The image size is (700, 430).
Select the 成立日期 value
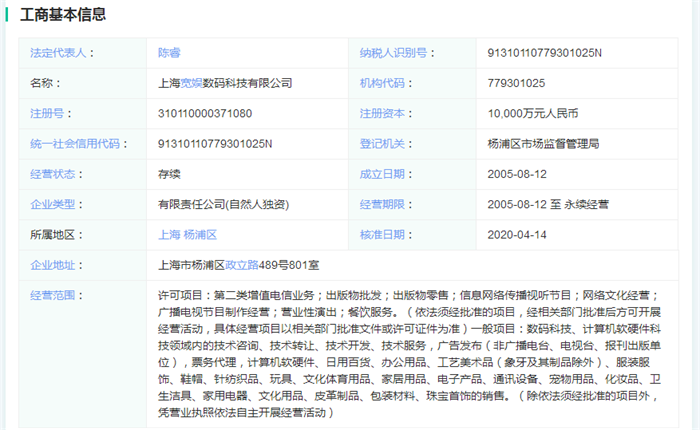coord(517,174)
